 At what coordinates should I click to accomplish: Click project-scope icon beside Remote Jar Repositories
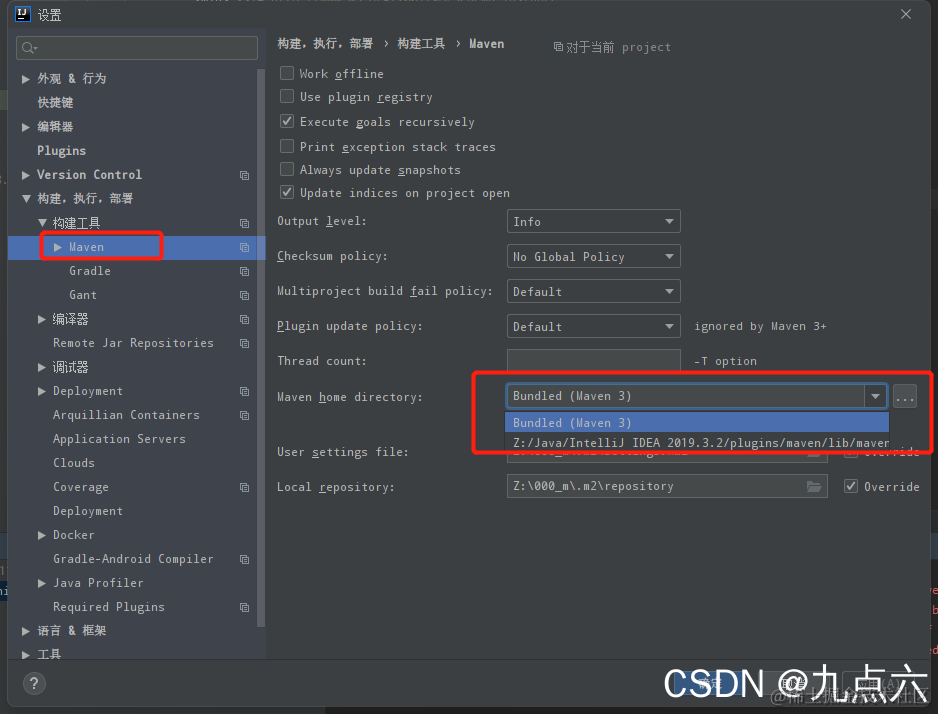pyautogui.click(x=244, y=343)
